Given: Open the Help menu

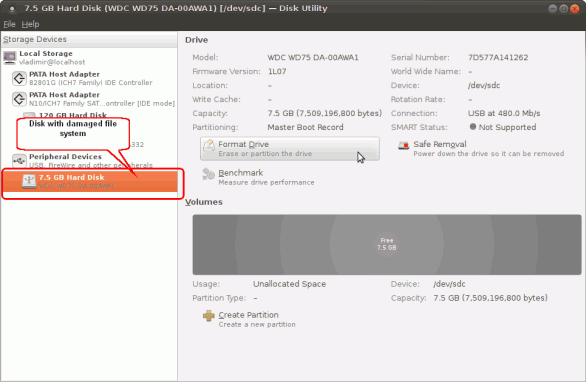Looking at the screenshot, I should [x=30, y=24].
